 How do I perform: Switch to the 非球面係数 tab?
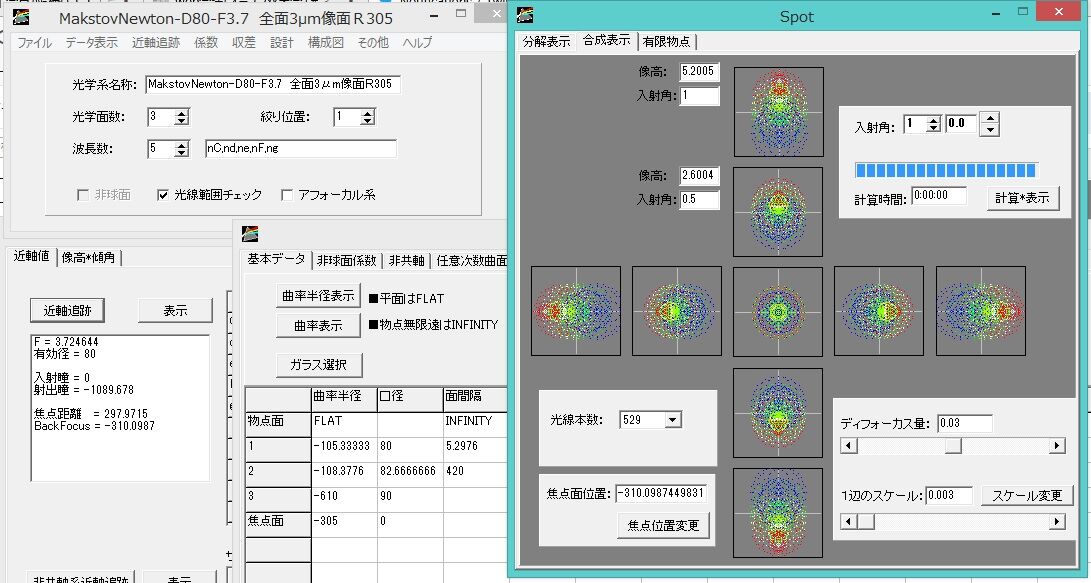pos(347,260)
